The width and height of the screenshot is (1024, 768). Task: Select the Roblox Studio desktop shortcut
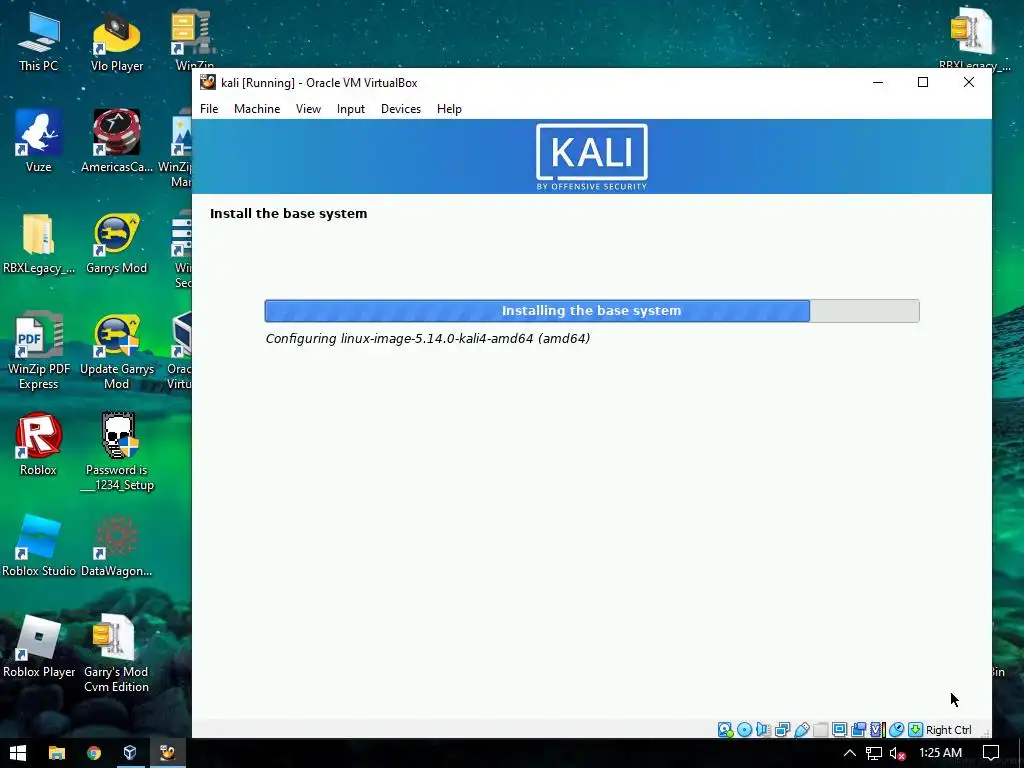tap(39, 546)
